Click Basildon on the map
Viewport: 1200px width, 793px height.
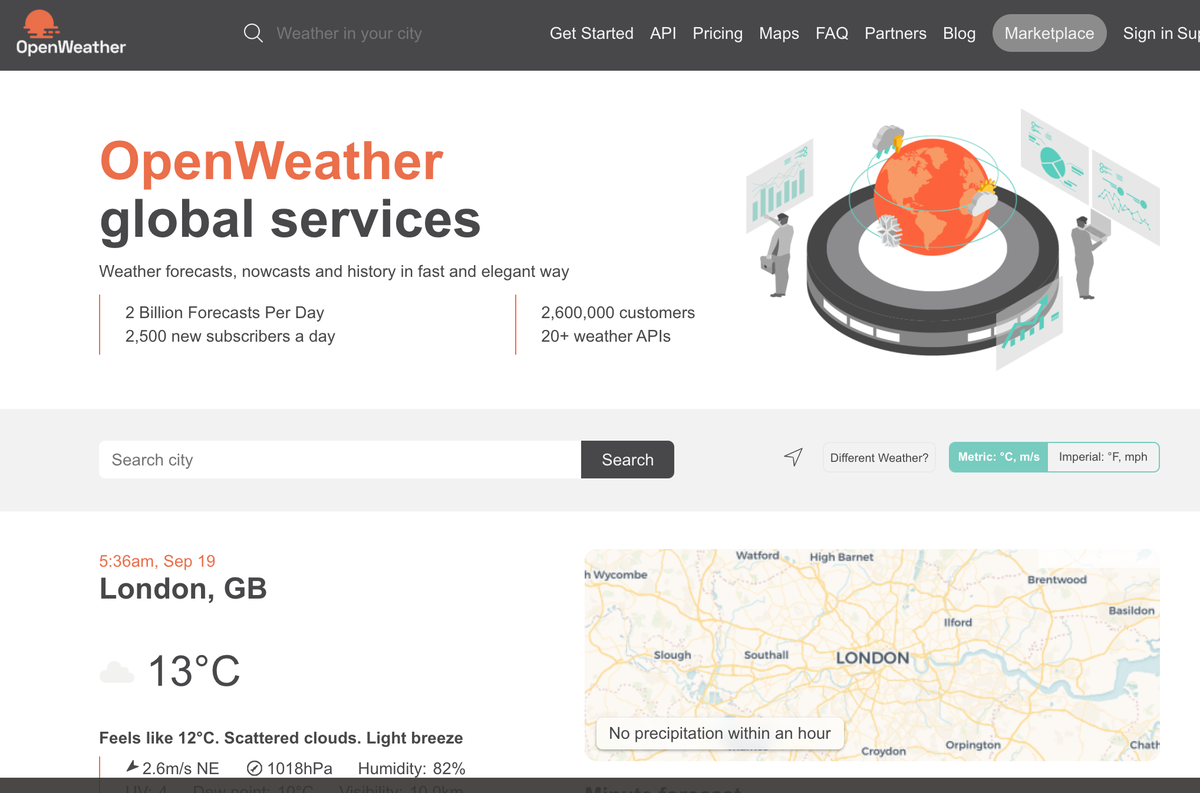coord(1132,610)
